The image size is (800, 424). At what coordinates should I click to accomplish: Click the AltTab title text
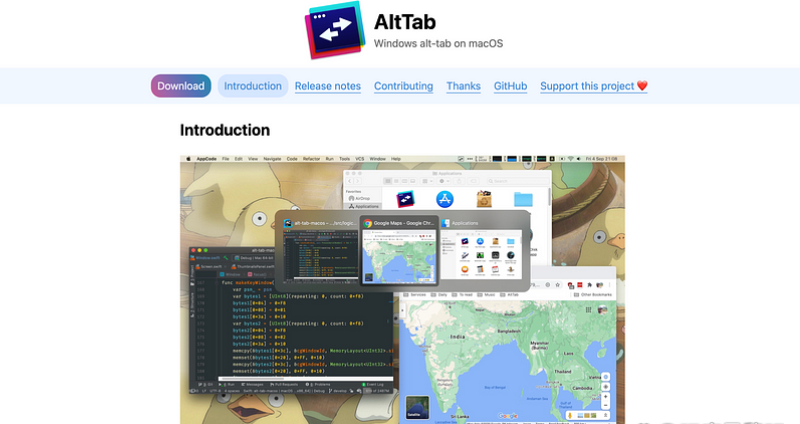pyautogui.click(x=405, y=22)
